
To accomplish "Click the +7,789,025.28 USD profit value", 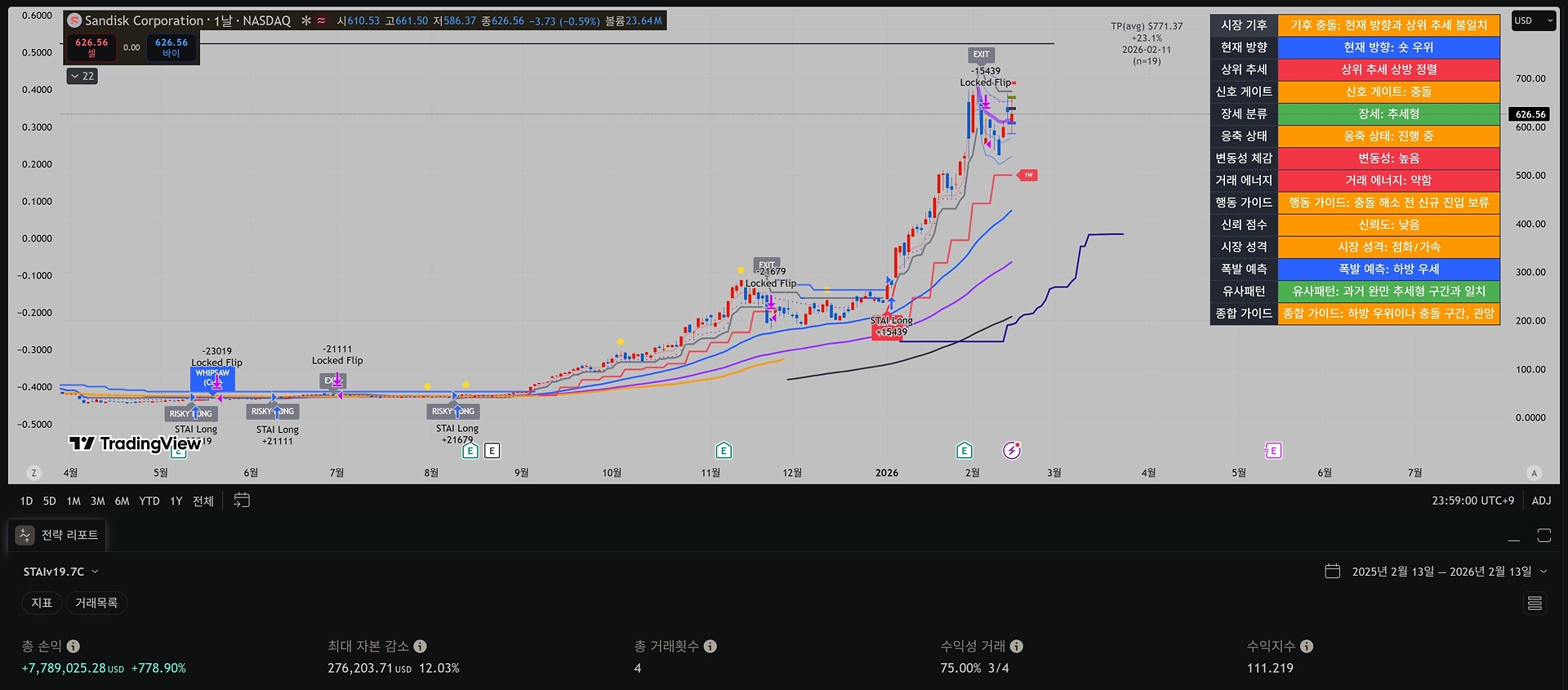I will pos(73,668).
